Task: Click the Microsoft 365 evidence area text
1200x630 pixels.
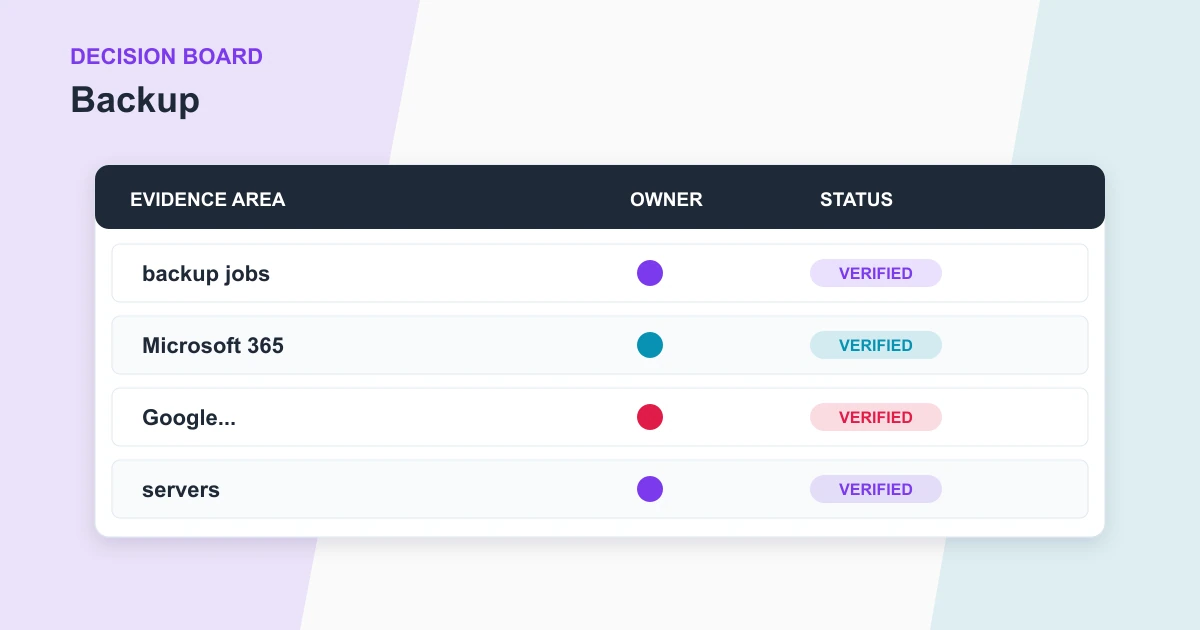Action: tap(213, 346)
